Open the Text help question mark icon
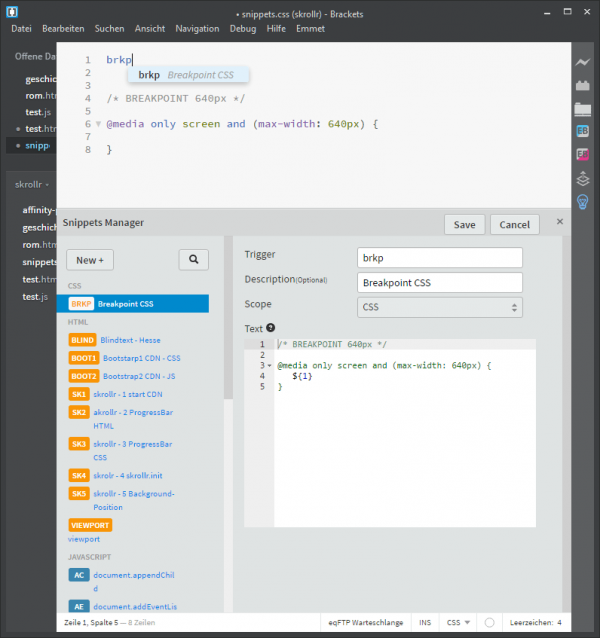The image size is (600, 638). [271, 328]
